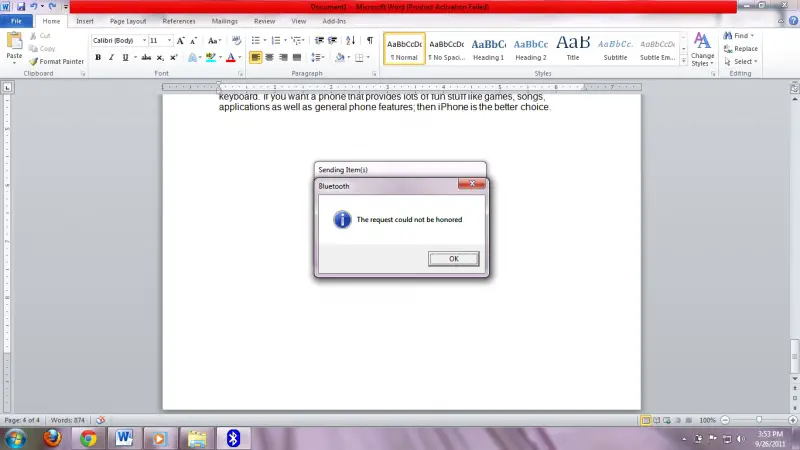The height and width of the screenshot is (450, 800).
Task: Apply multilevel list
Action: point(298,40)
